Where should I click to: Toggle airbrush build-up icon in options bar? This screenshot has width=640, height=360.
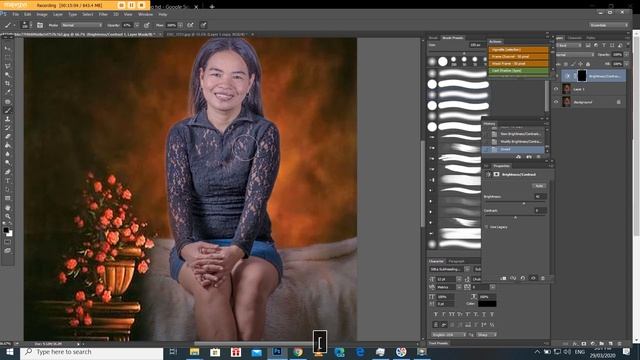(190, 25)
